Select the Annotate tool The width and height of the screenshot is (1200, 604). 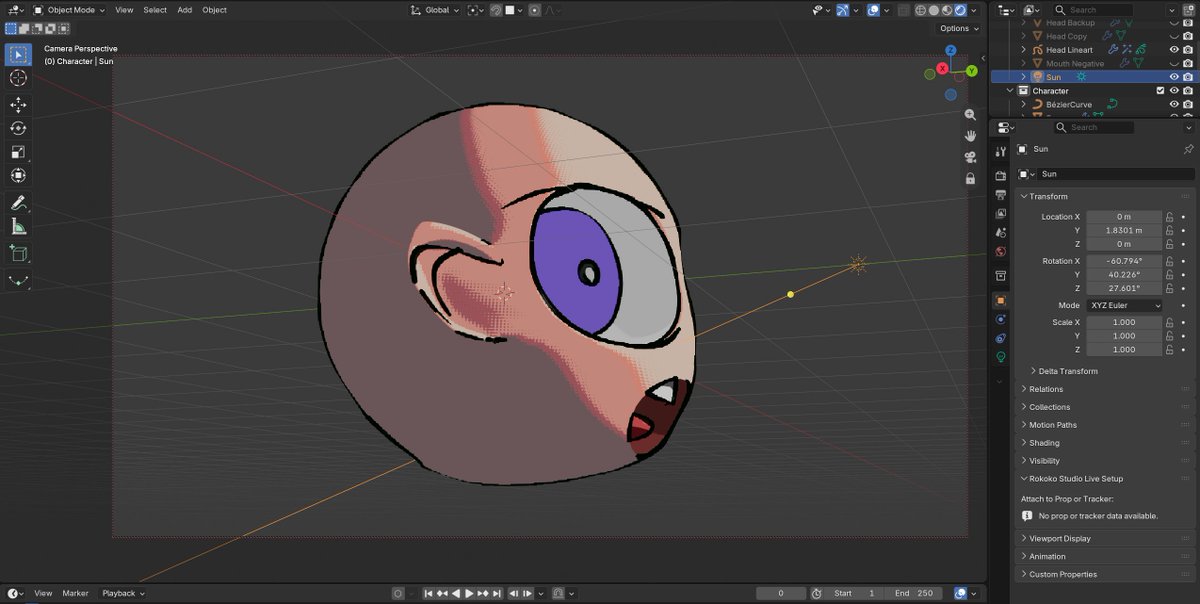click(18, 203)
